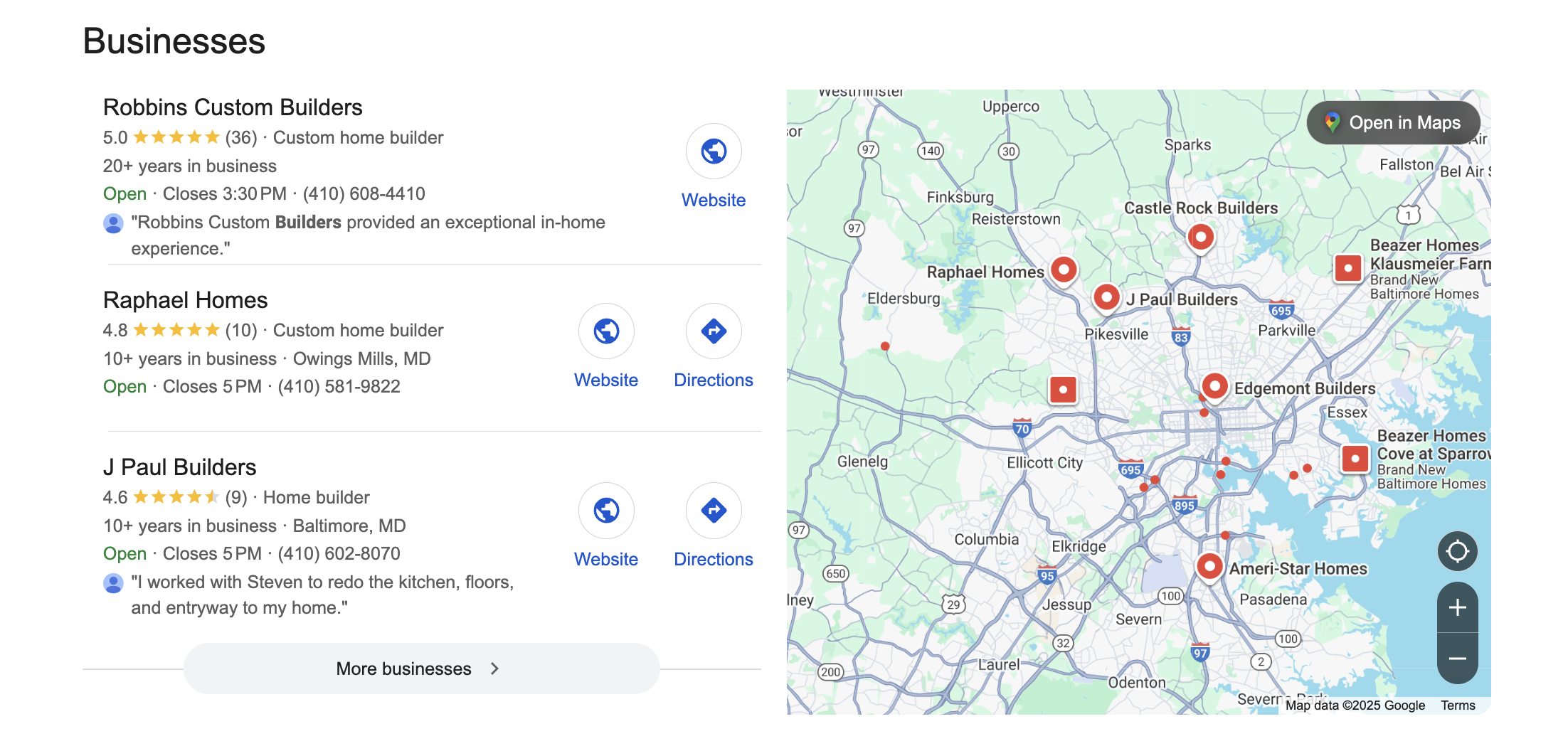The width and height of the screenshot is (1568, 751).
Task: Open the Raphael Homes listing title
Action: [185, 300]
